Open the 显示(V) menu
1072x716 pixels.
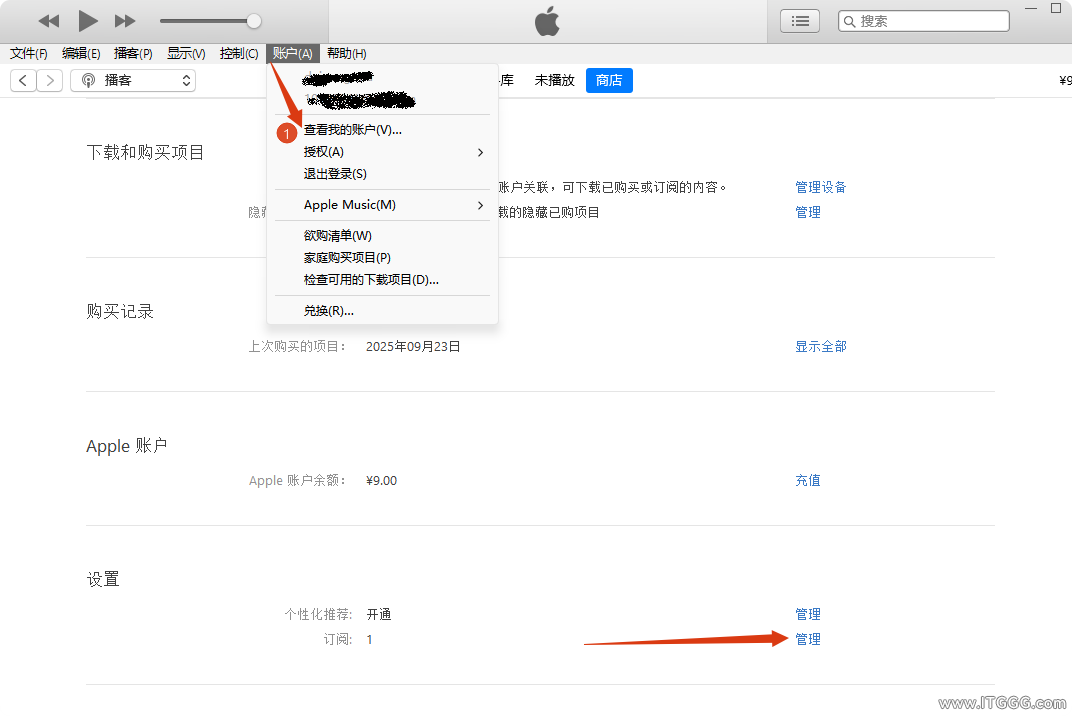tap(186, 53)
